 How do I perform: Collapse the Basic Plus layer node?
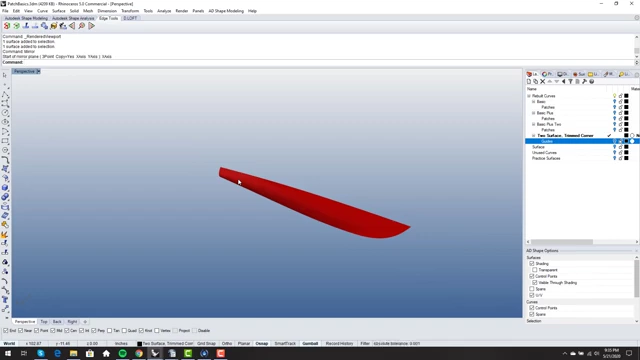[x=533, y=113]
